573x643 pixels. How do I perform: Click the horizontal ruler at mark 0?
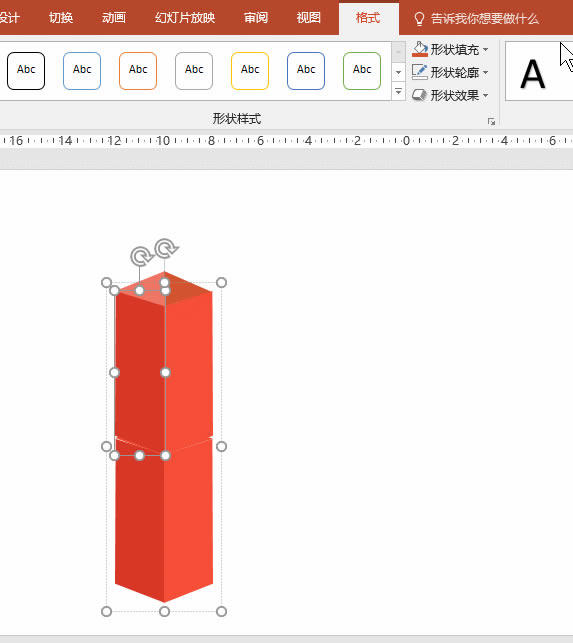[x=406, y=141]
